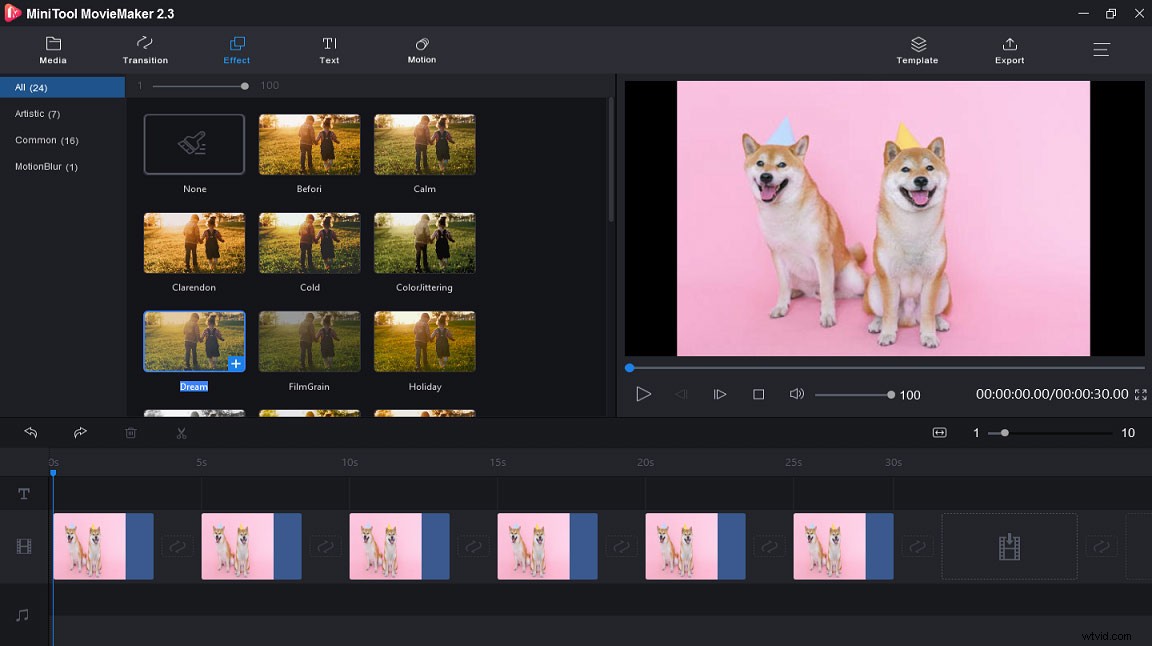The height and width of the screenshot is (646, 1152).
Task: Open the Text tool panel
Action: [329, 50]
